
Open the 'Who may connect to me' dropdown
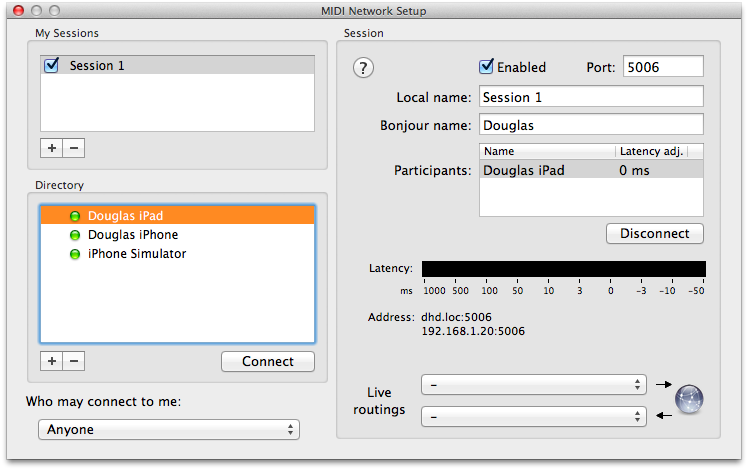point(168,429)
